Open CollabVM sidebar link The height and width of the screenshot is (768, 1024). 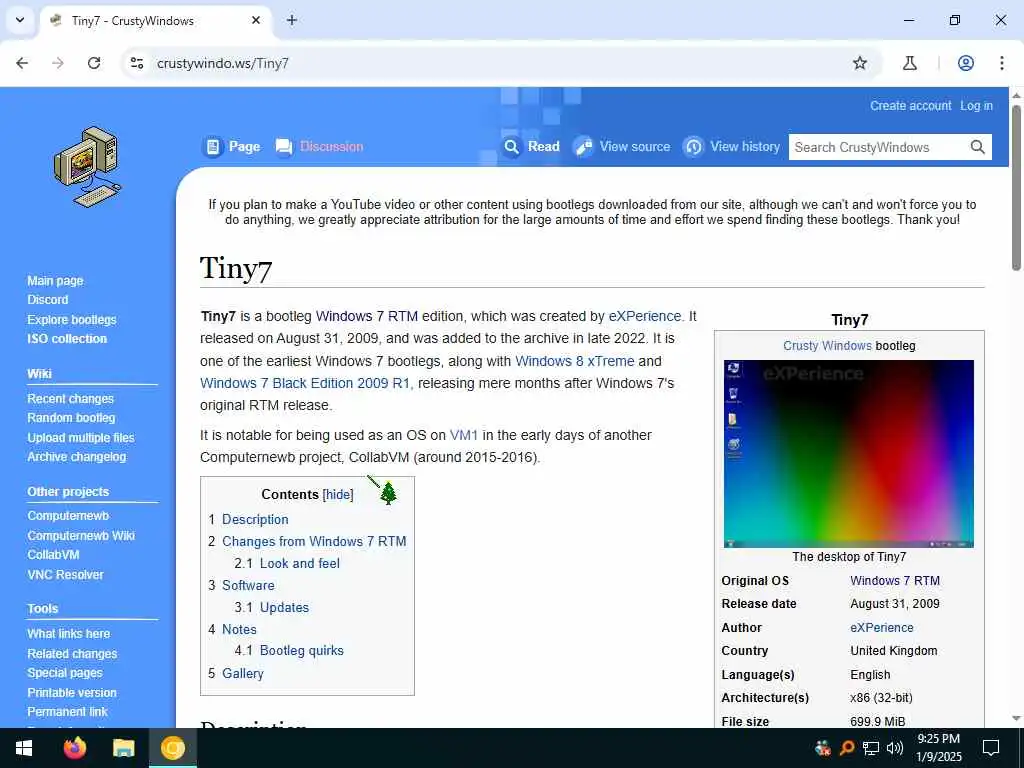point(53,554)
